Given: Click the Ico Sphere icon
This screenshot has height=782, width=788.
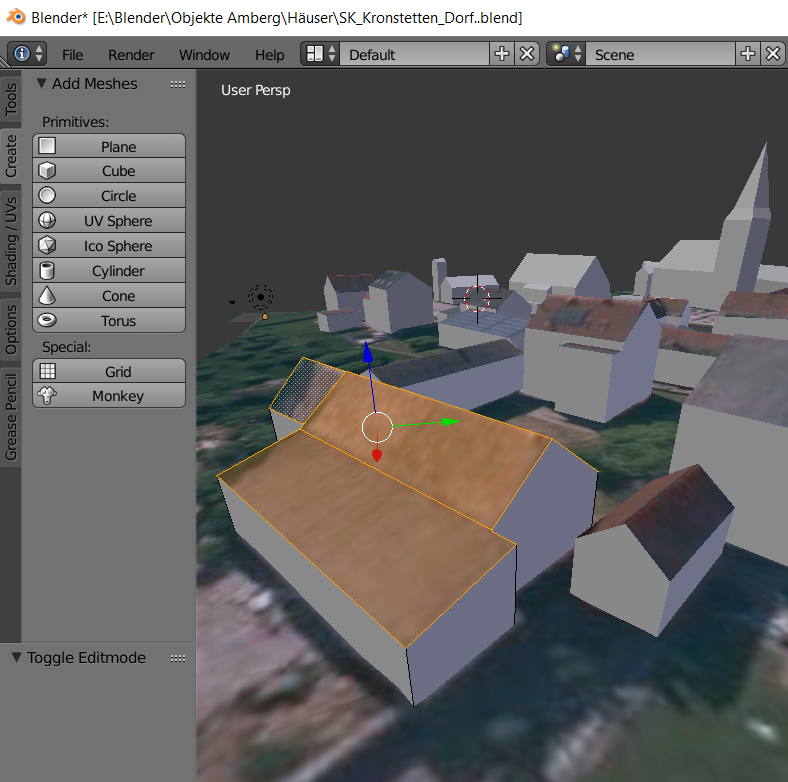Looking at the screenshot, I should tap(47, 246).
